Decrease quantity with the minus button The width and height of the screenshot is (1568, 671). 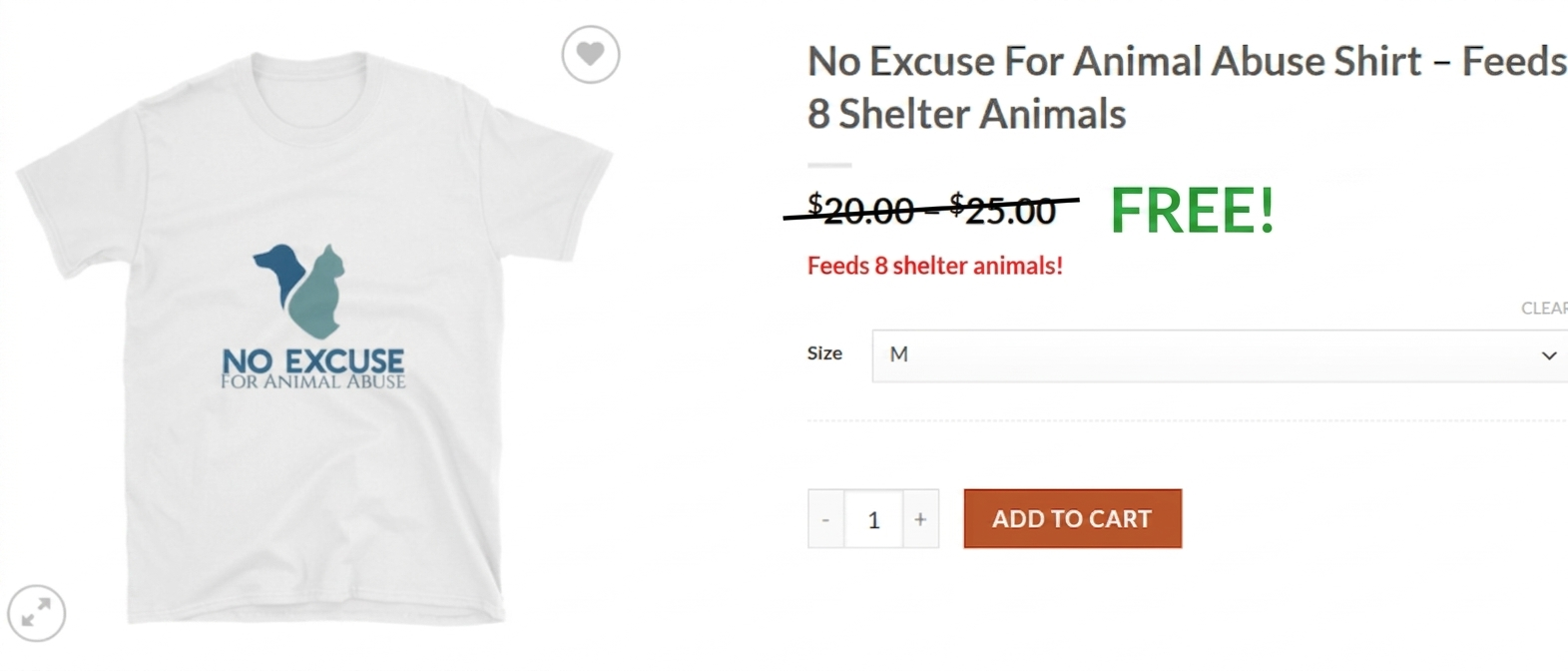click(x=825, y=519)
